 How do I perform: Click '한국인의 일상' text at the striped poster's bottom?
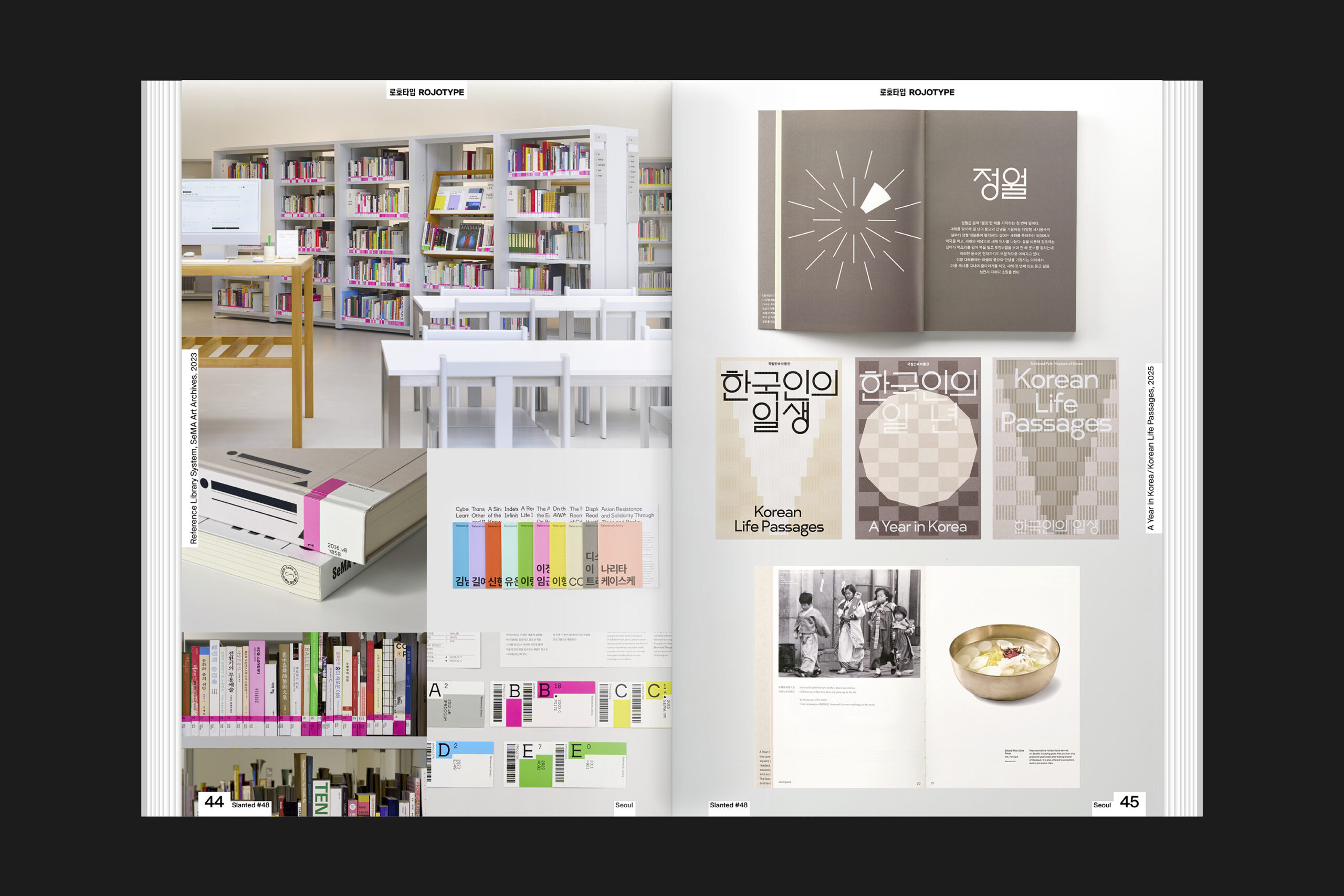tap(1056, 526)
